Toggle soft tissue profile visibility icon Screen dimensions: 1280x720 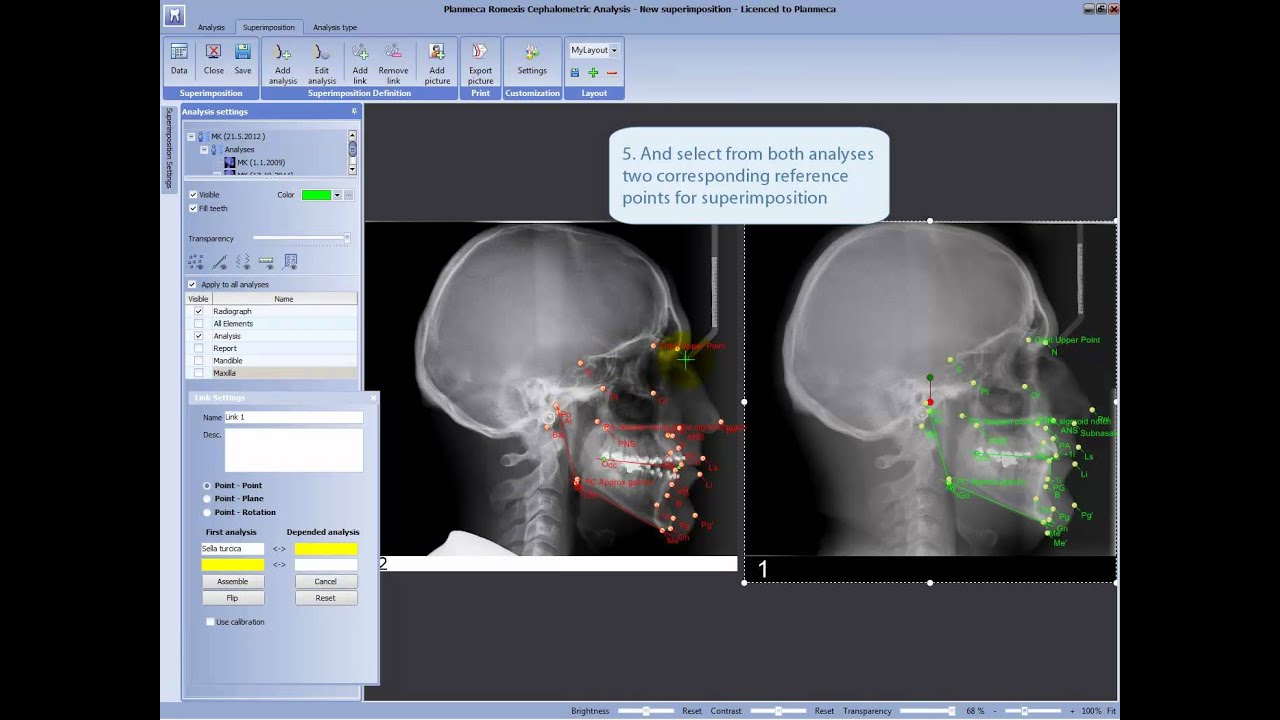point(243,262)
